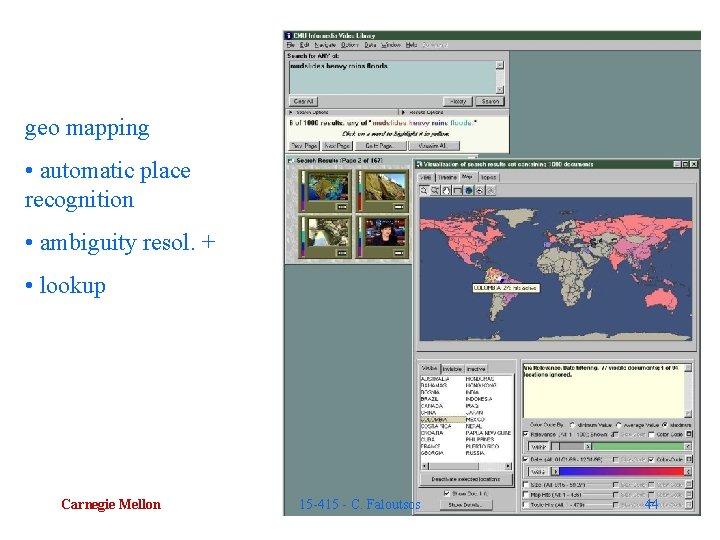Switch to the Invisible locations tab
The width and height of the screenshot is (720, 540).
tap(452, 369)
